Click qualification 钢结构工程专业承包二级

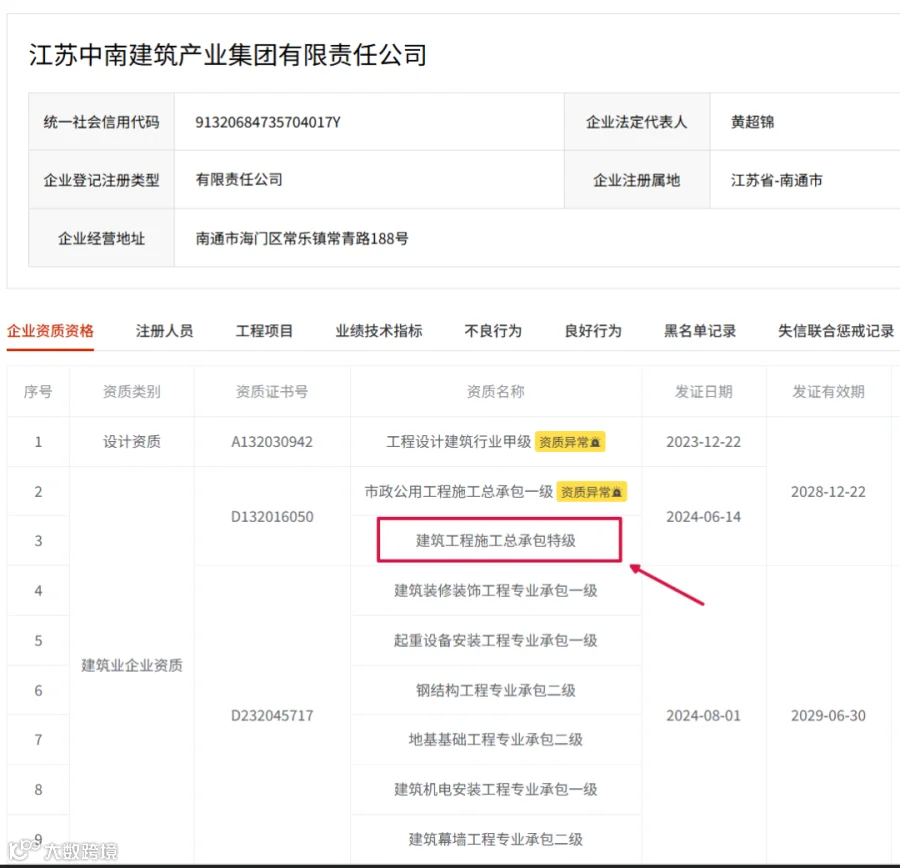click(x=496, y=690)
